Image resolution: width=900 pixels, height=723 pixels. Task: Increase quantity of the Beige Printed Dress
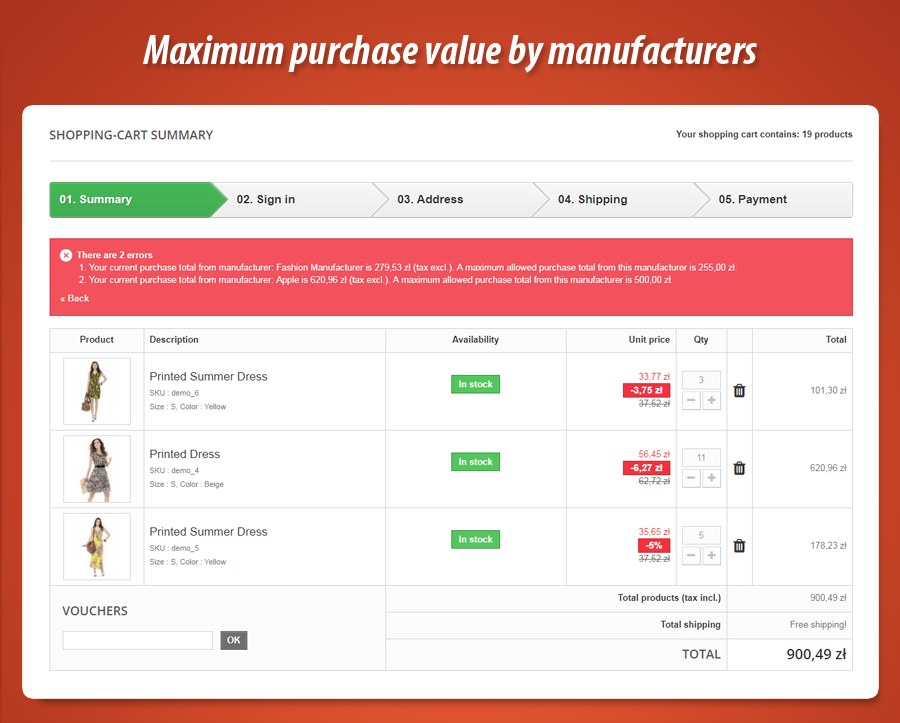711,478
